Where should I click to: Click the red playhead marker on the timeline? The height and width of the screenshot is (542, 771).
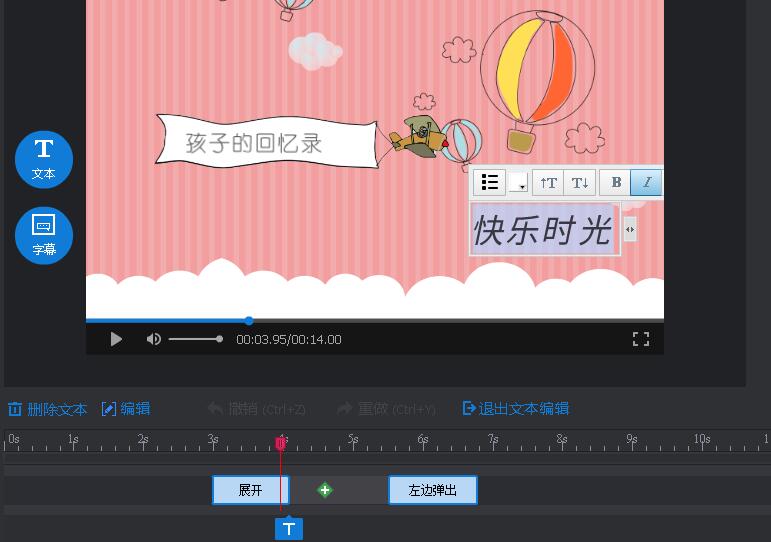pos(281,443)
